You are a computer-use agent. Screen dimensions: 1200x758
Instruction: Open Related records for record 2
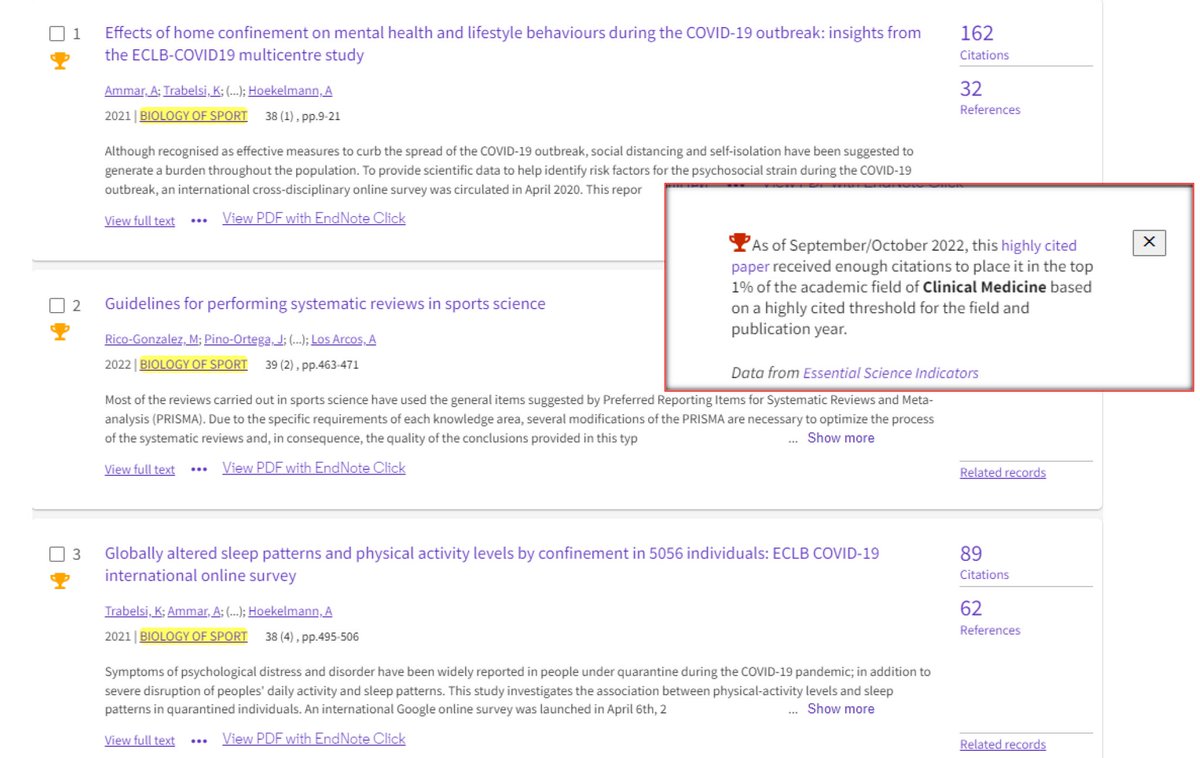(1003, 473)
